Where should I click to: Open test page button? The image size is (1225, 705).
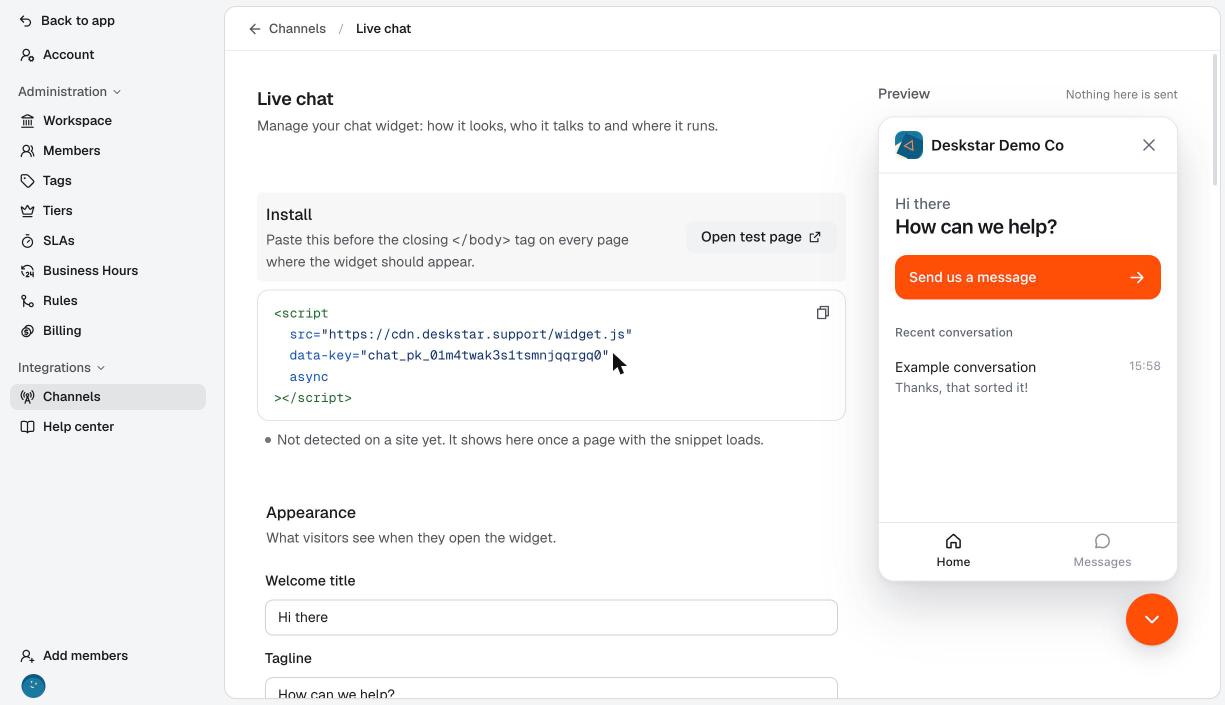[761, 237]
